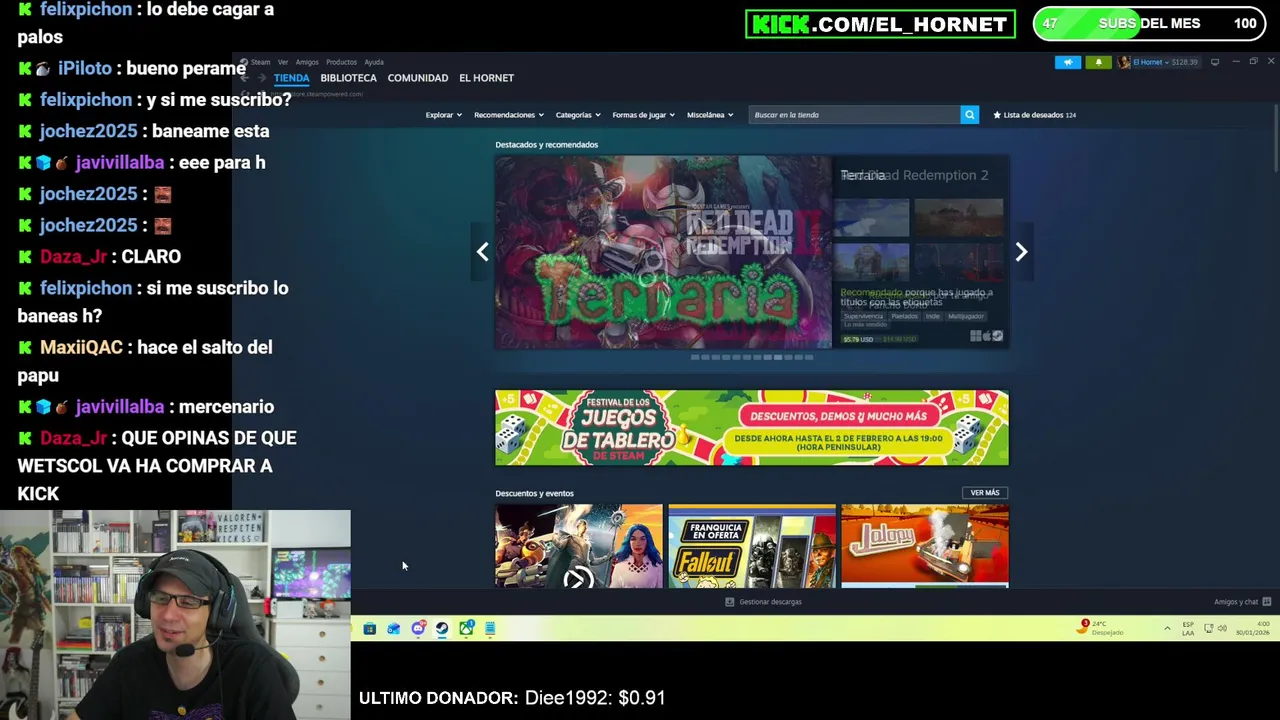
Task: Click the volume icon in system tray
Action: tap(1222, 628)
